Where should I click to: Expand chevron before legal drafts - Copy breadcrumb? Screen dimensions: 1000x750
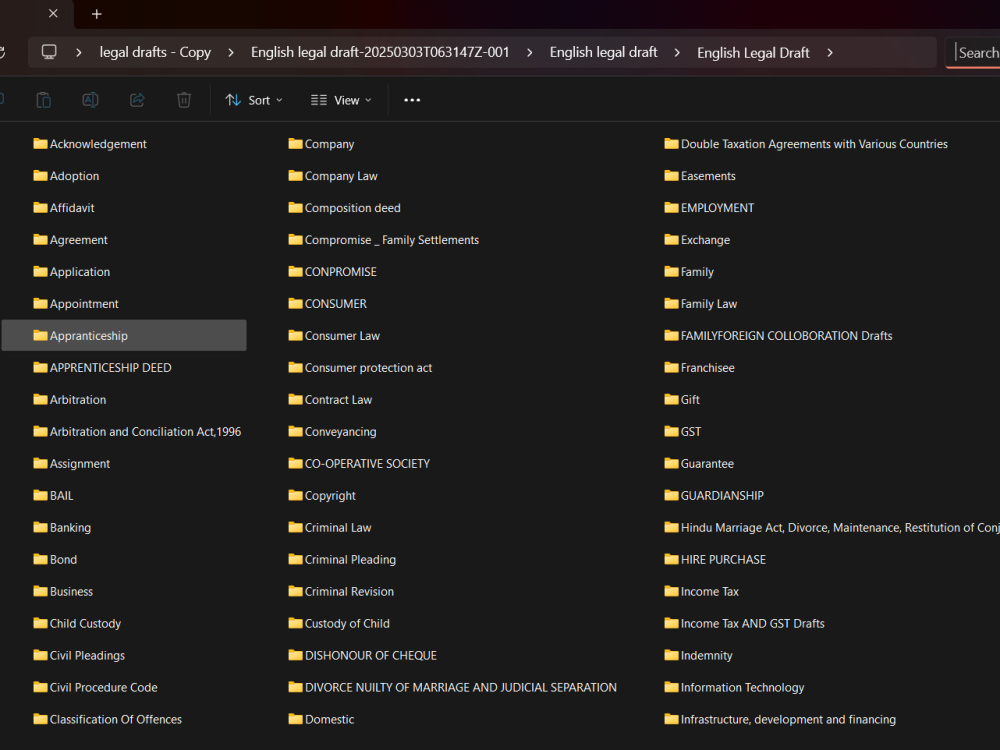click(78, 52)
